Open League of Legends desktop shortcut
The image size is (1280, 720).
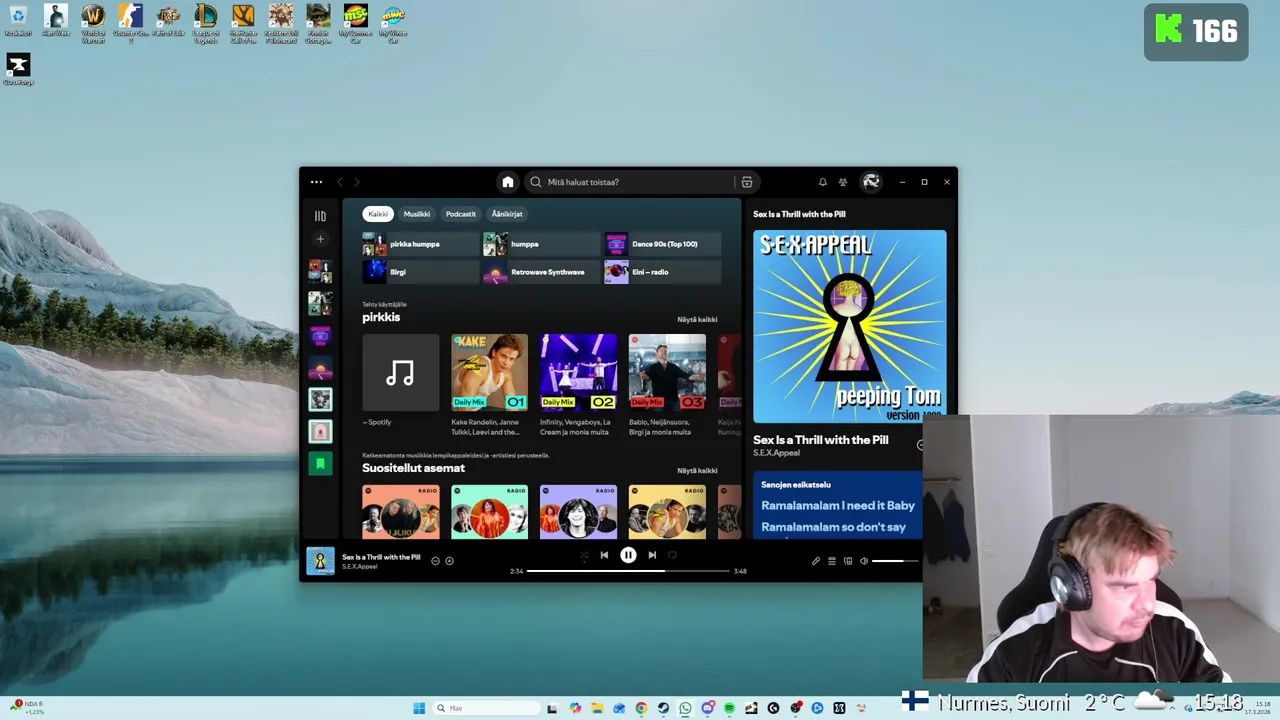point(205,24)
